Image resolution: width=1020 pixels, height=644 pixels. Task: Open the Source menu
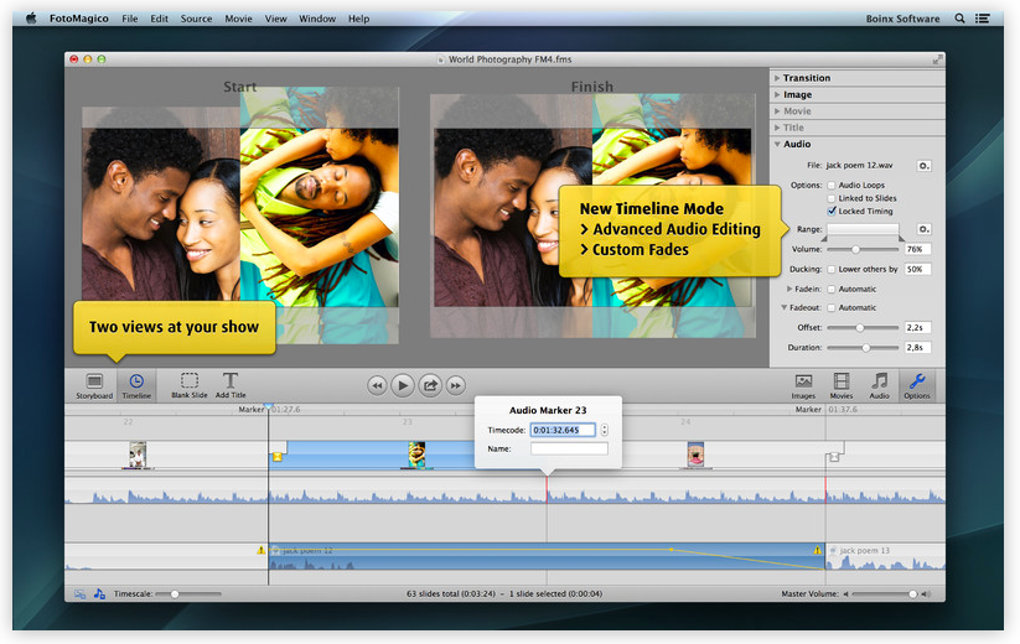[x=196, y=19]
